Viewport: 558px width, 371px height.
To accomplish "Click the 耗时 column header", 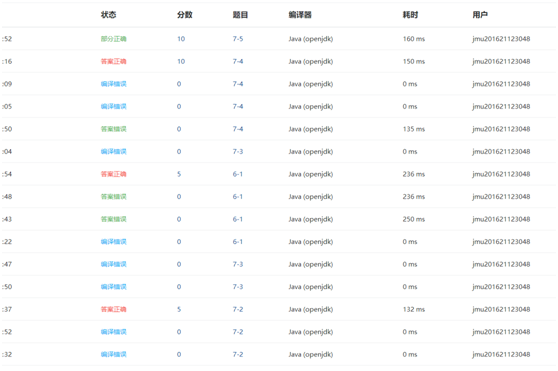I will (x=410, y=15).
